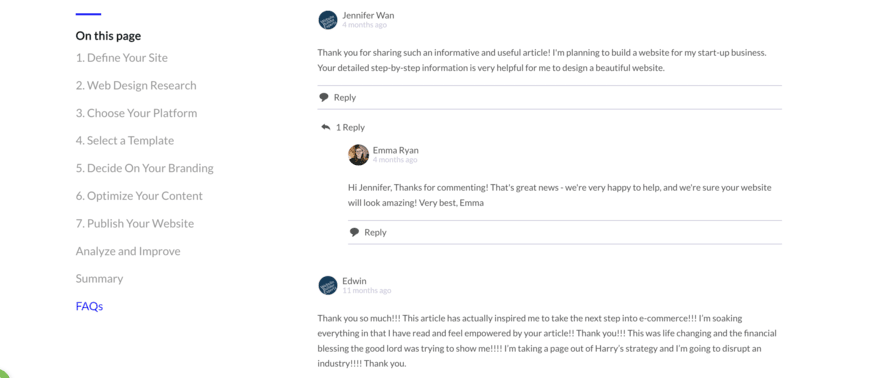Image resolution: width=880 pixels, height=378 pixels.
Task: Jump to the Summary section
Action: pyautogui.click(x=99, y=279)
